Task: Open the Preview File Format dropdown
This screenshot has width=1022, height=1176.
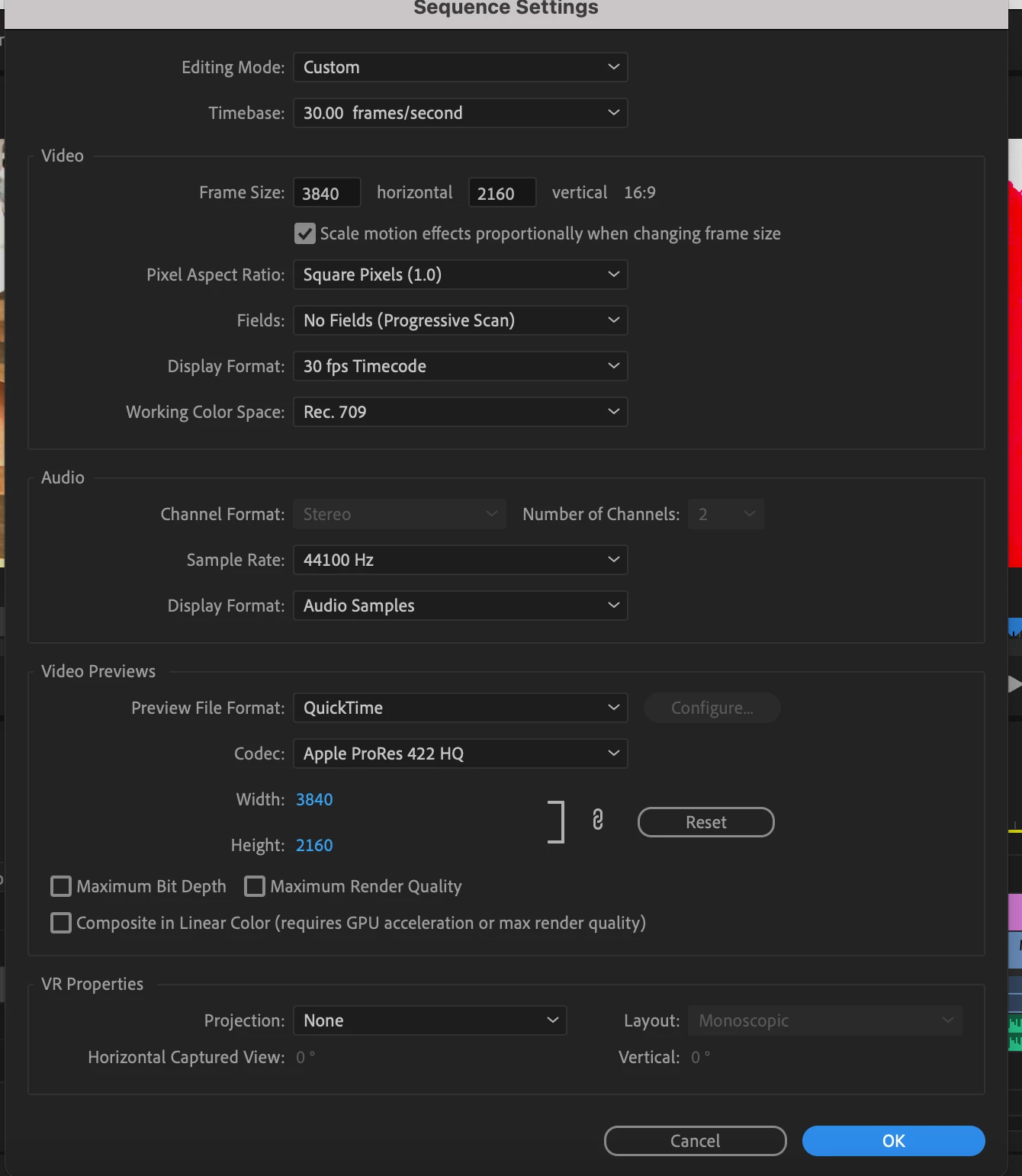Action: [461, 708]
